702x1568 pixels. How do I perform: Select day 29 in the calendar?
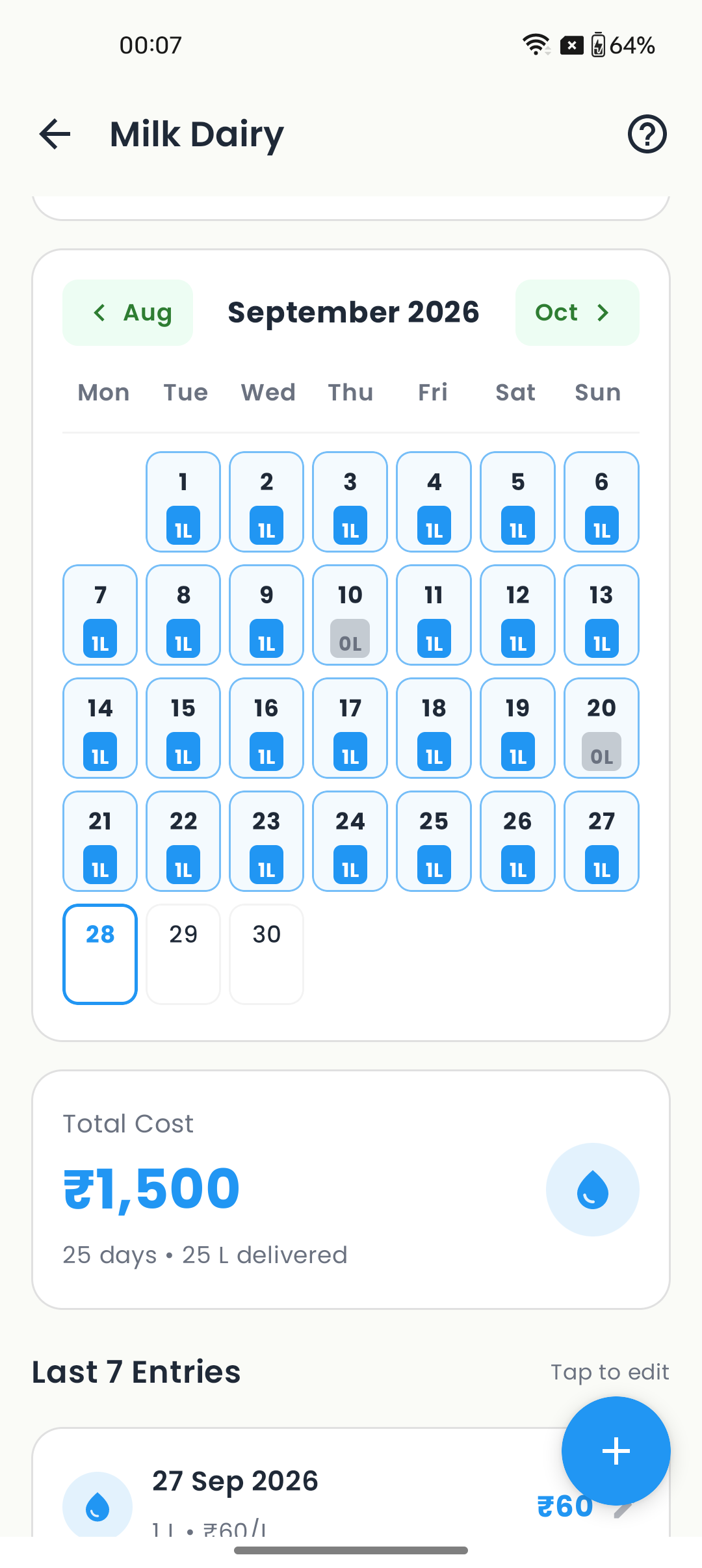tap(183, 954)
